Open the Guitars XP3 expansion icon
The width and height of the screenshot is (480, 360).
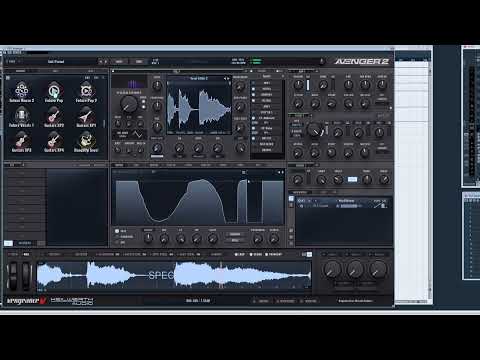21,141
